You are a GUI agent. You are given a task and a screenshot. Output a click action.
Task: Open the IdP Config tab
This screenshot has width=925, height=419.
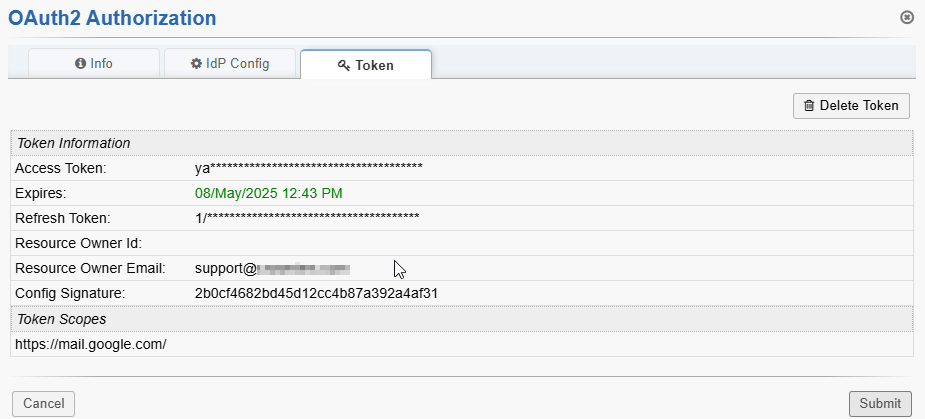pos(230,63)
